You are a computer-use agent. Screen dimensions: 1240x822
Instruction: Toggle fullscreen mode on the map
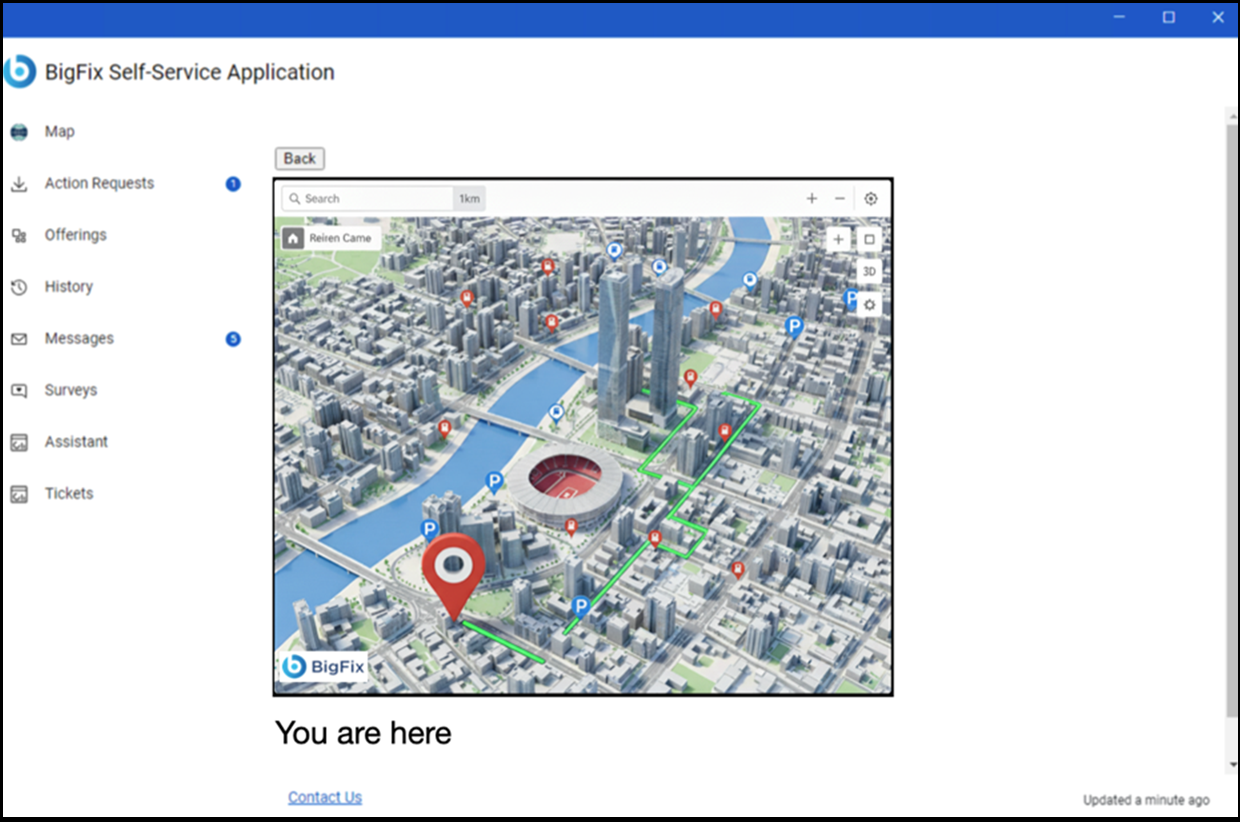pos(869,239)
